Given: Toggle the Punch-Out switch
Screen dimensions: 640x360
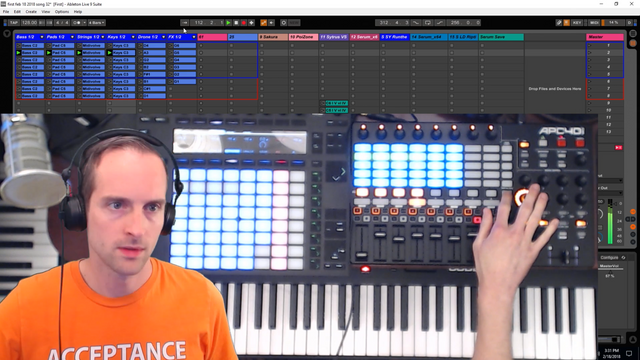Looking at the screenshot, I should (440, 23).
